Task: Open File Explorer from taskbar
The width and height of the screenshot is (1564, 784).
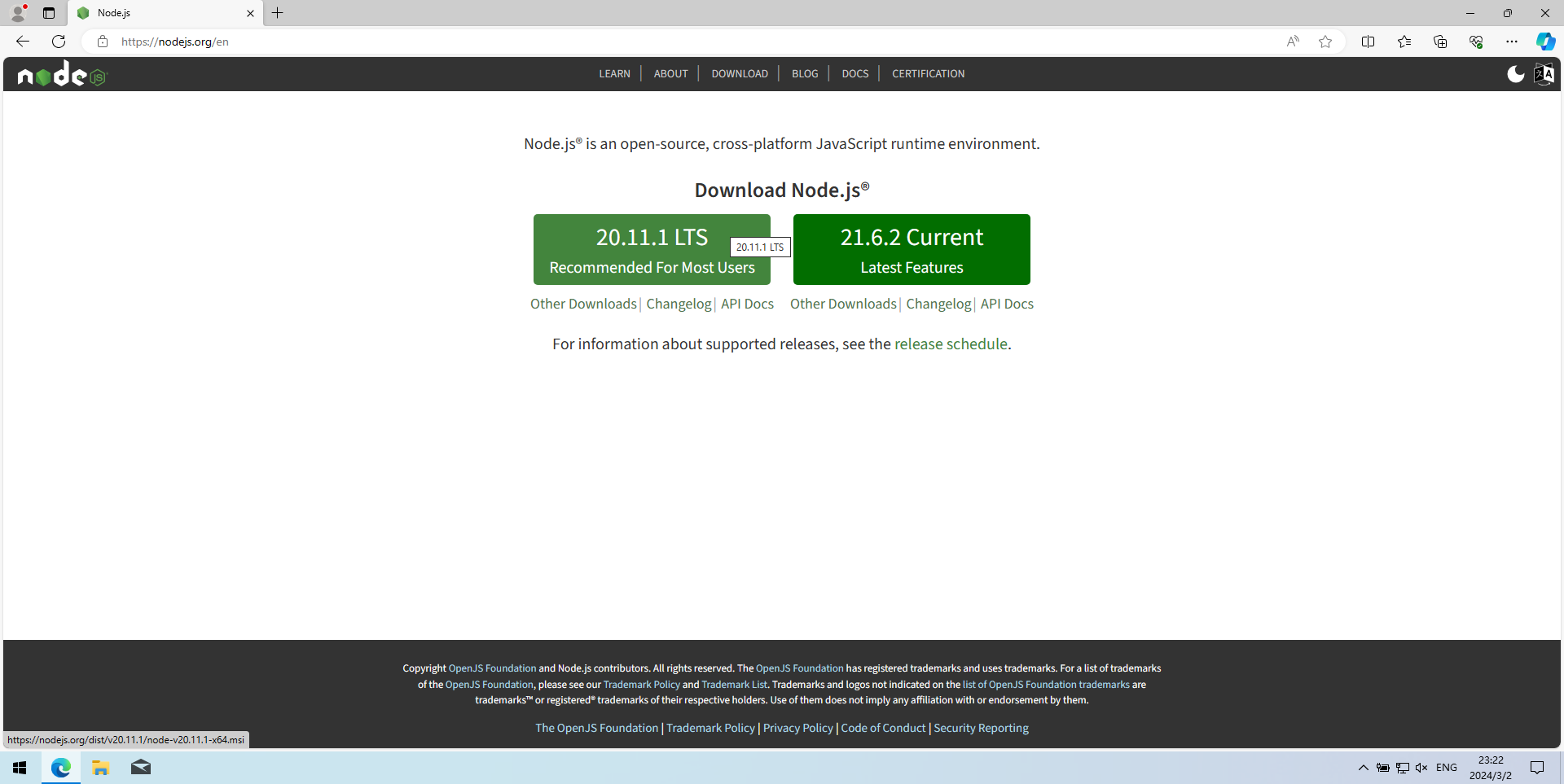Action: [100, 768]
